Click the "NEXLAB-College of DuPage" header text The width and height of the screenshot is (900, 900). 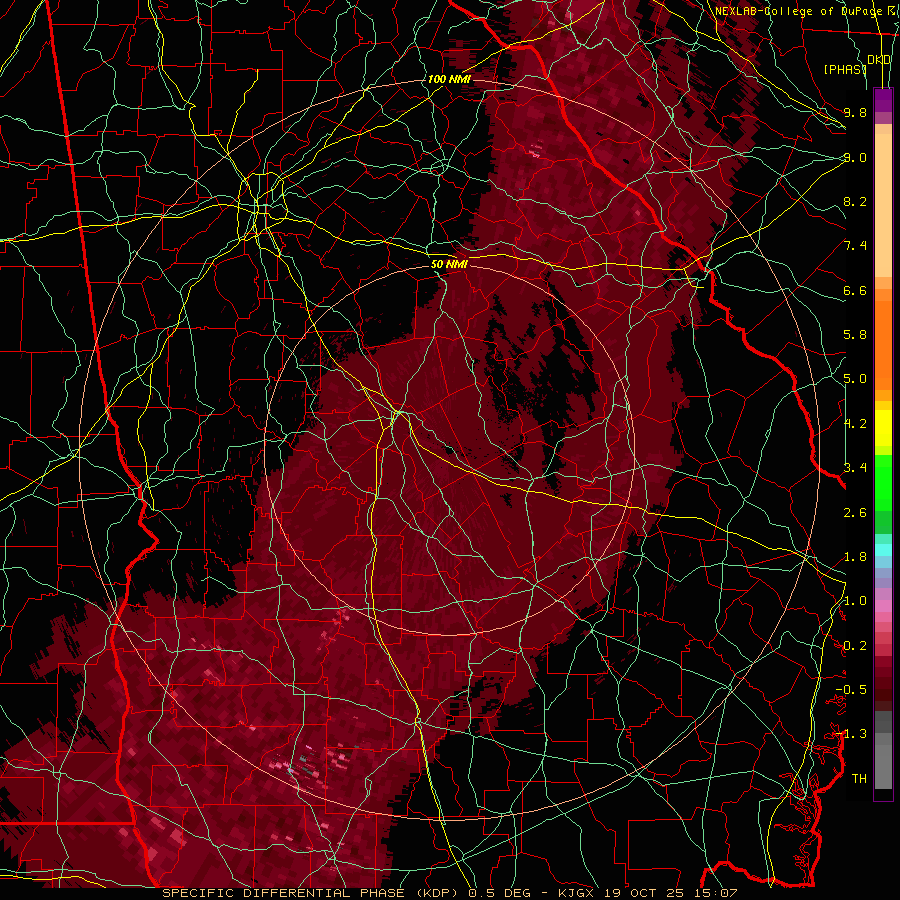[798, 11]
